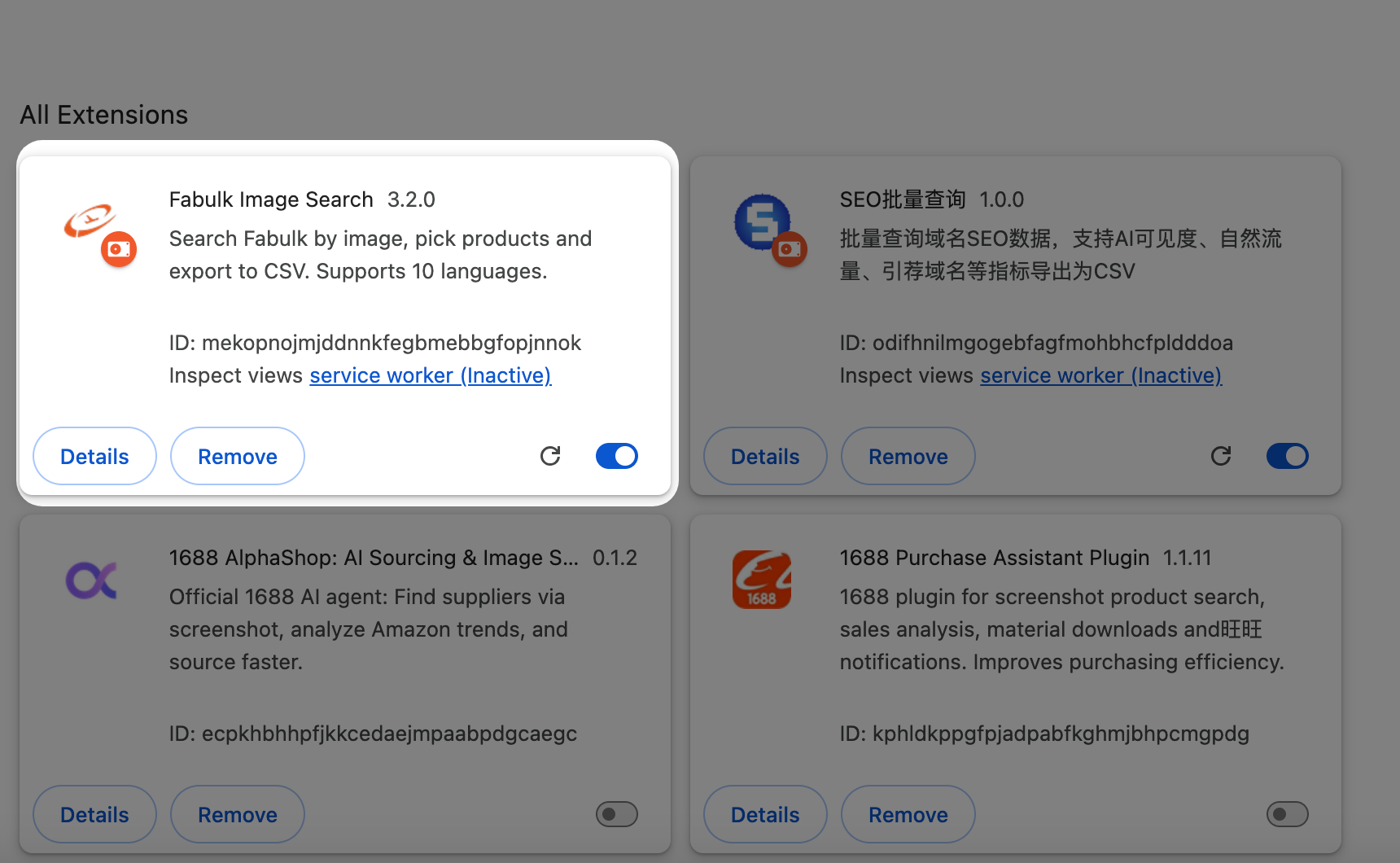Remove the Fabulk Image Search extension
Image resolution: width=1400 pixels, height=863 pixels.
238,456
